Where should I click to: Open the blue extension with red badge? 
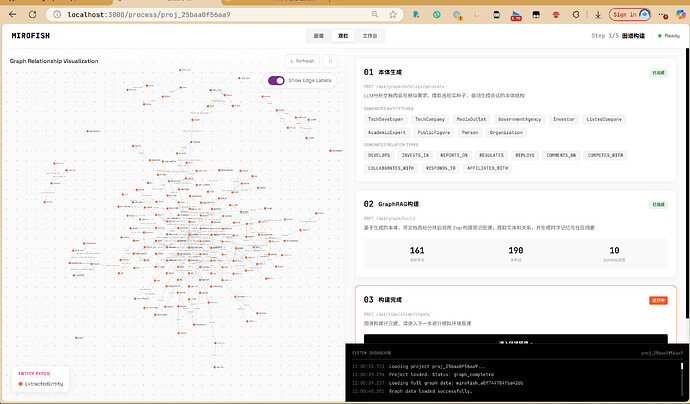516,15
